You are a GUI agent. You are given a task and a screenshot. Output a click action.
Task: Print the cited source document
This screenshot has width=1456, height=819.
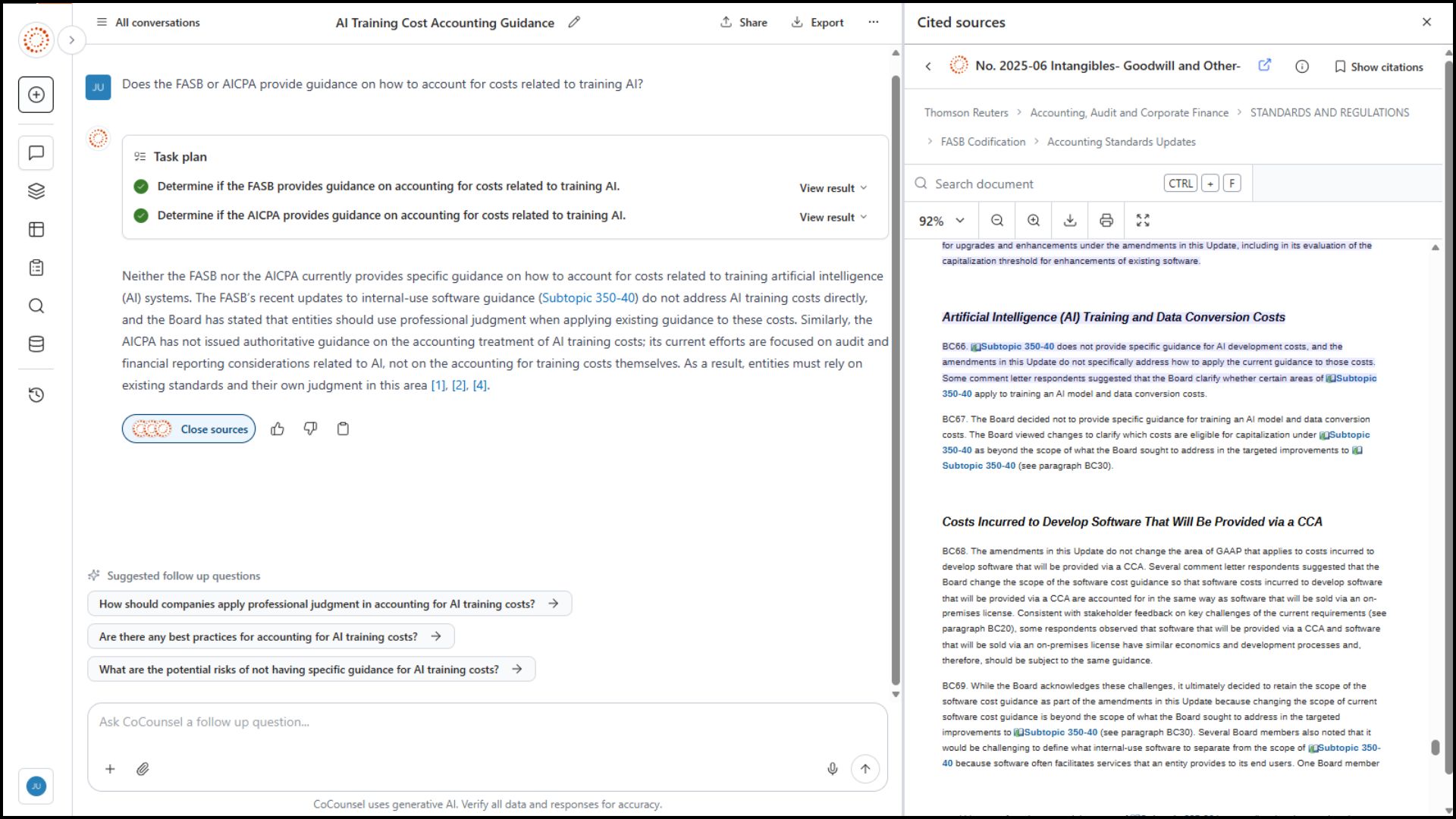[1106, 221]
